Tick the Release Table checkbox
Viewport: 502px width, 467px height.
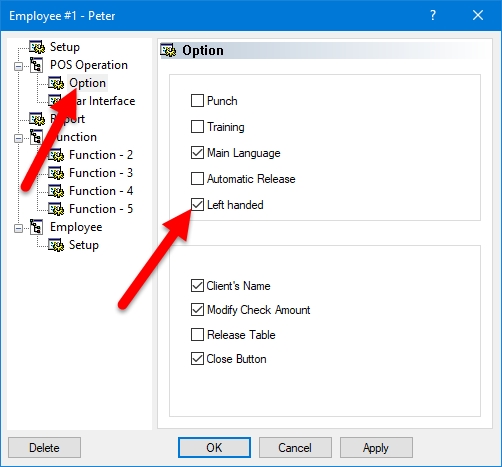tap(197, 335)
